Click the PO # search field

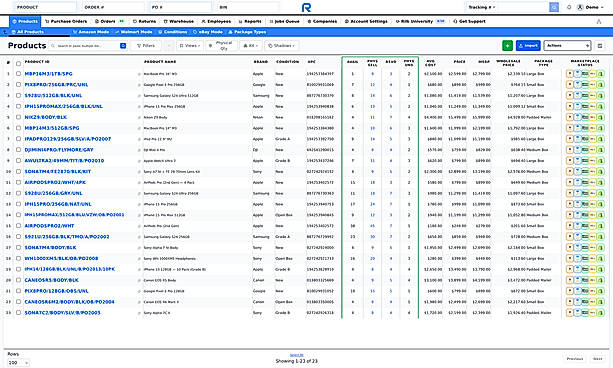[180, 7]
